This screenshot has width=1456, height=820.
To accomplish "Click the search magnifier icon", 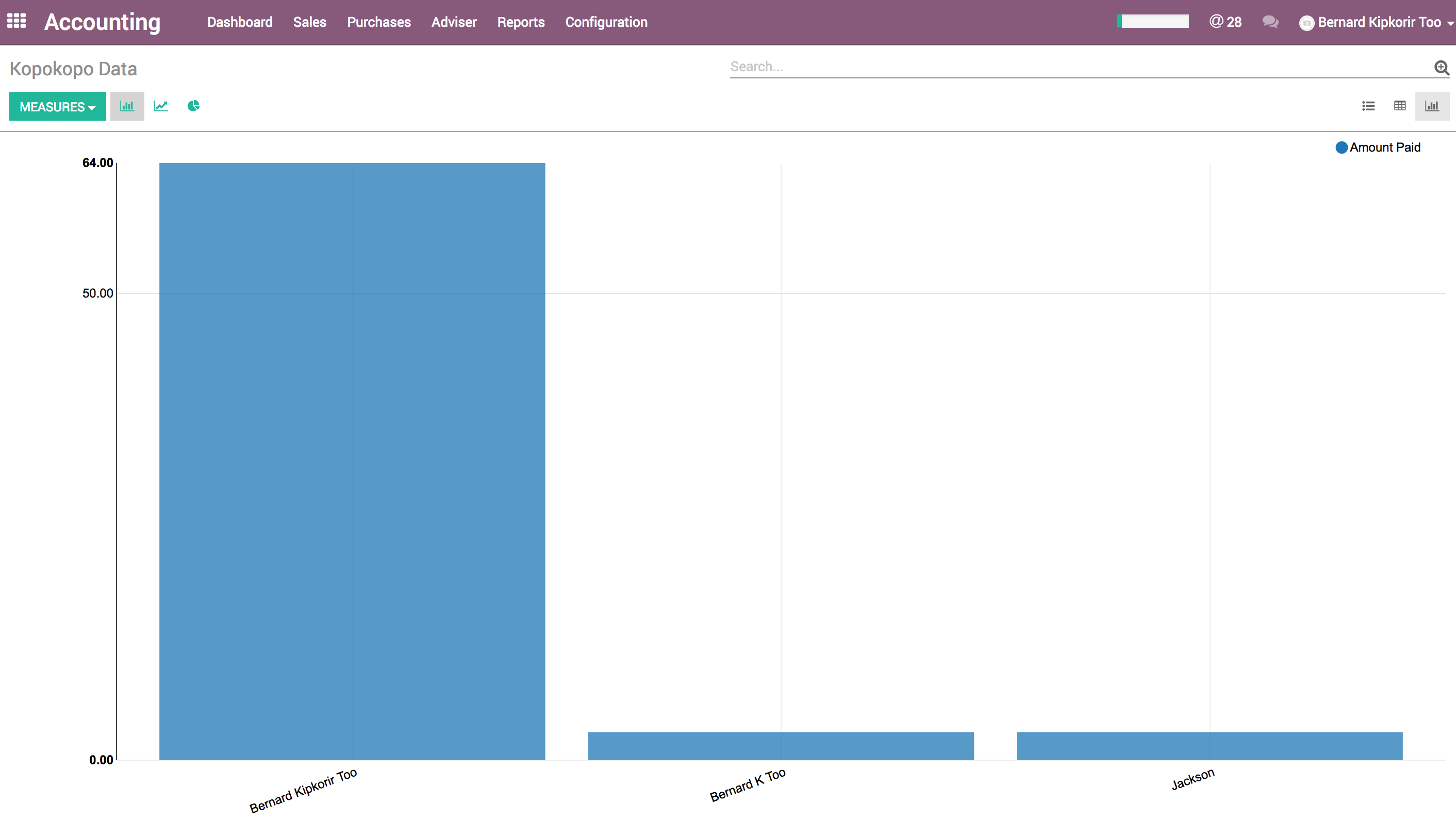I will [x=1442, y=68].
